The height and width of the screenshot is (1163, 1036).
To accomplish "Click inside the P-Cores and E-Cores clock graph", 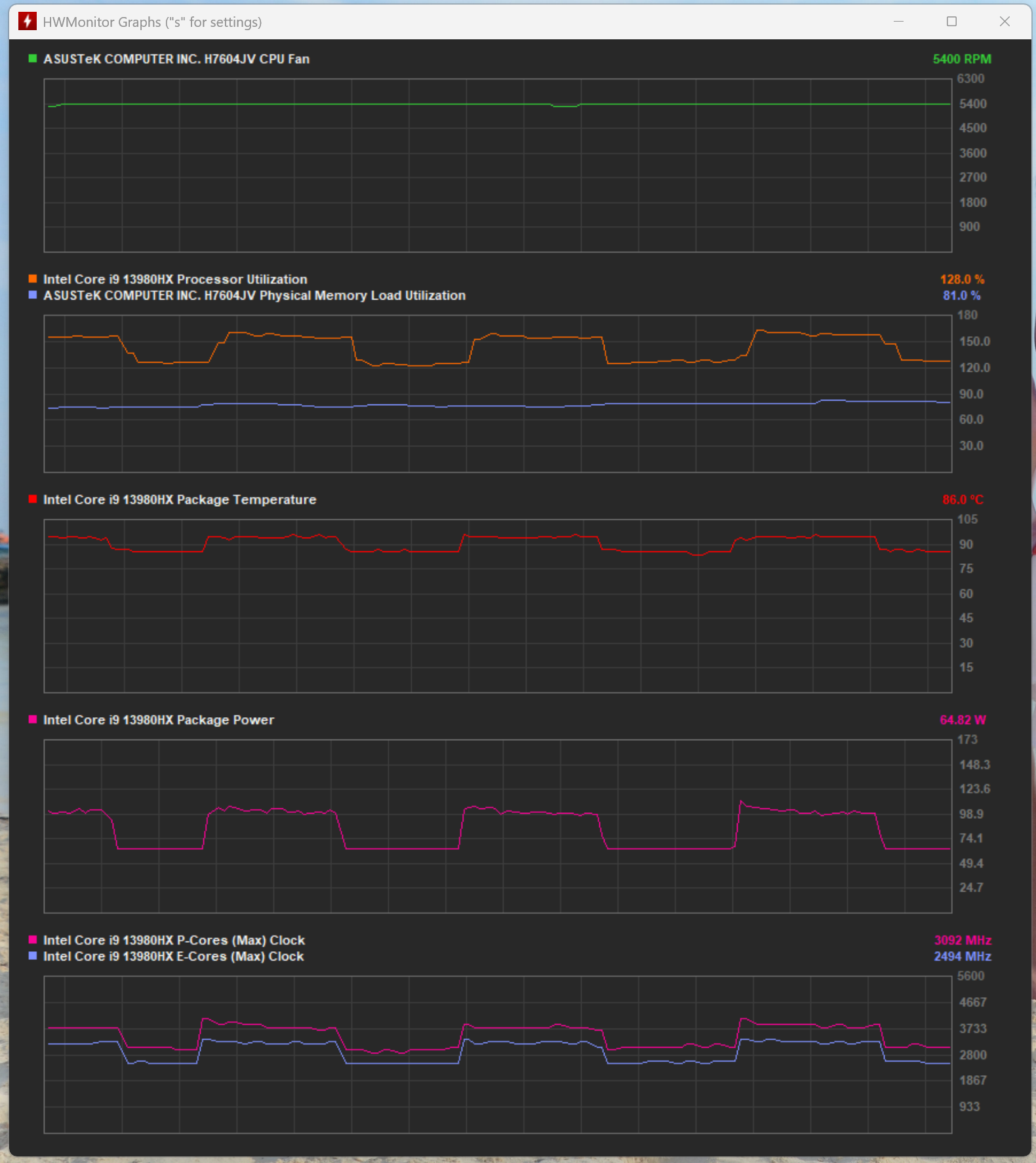I will (498, 1054).
